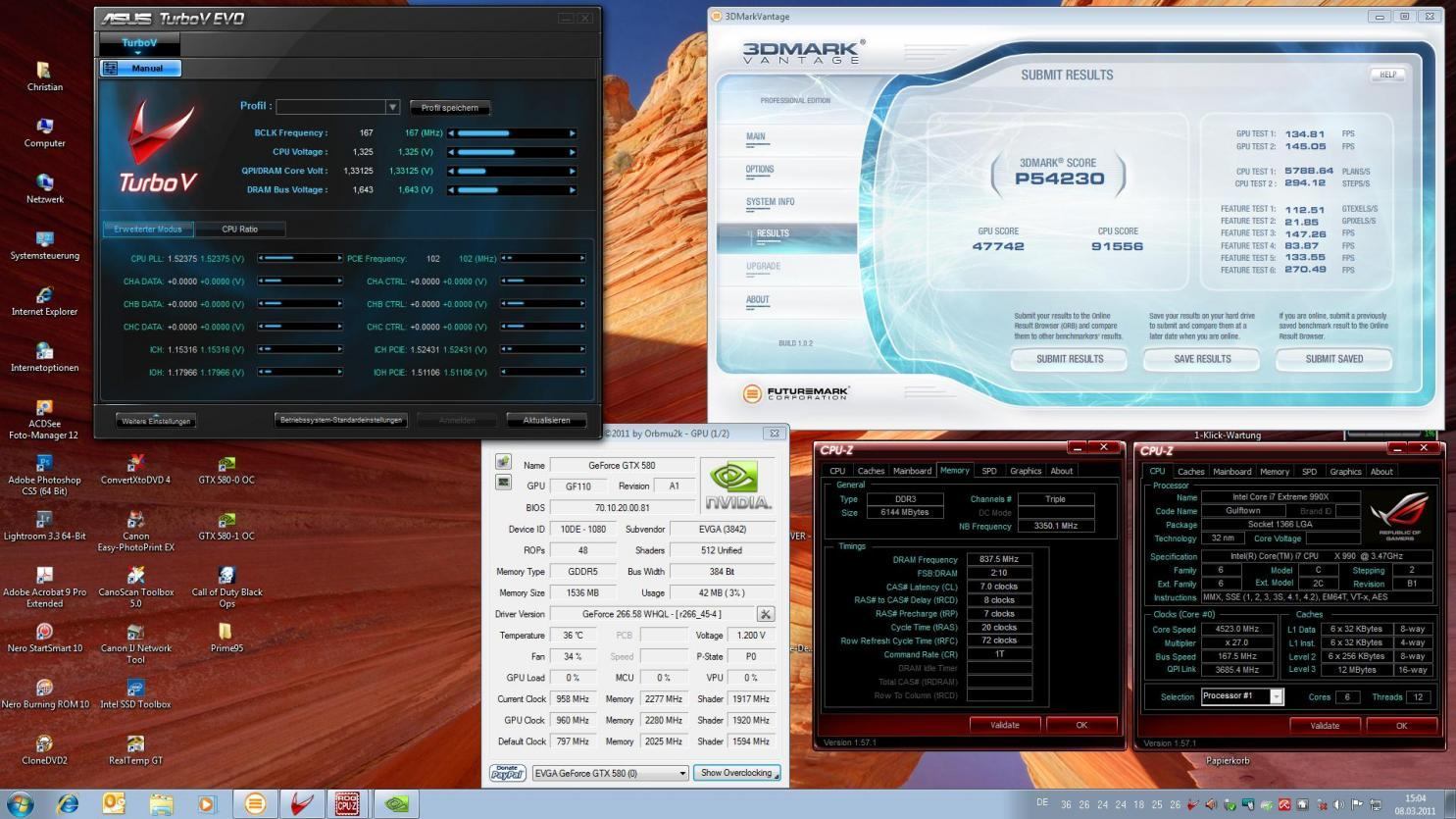Select SYSTEM INFO in 3DMark menu
Image resolution: width=1456 pixels, height=819 pixels.
coord(771,202)
